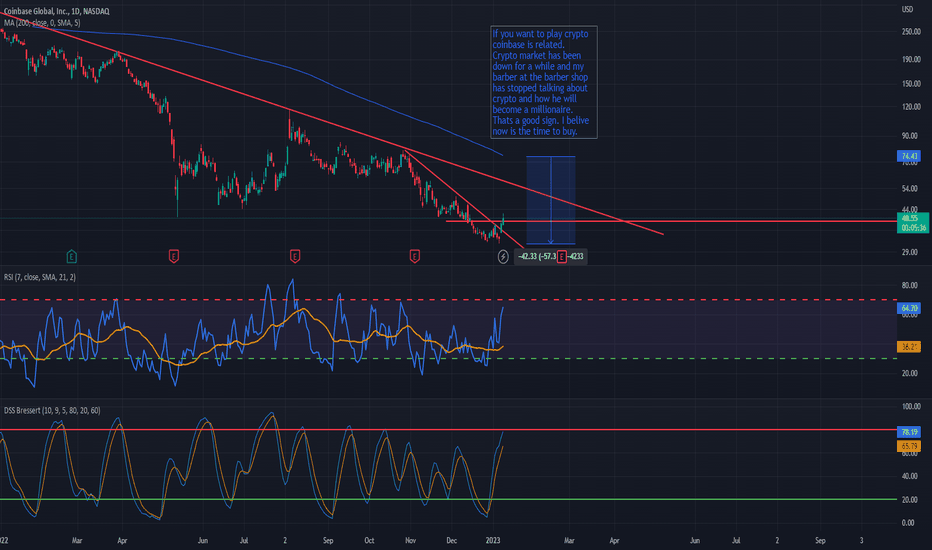Click the 190.00 price axis label
This screenshot has width=932, height=550.
[911, 59]
